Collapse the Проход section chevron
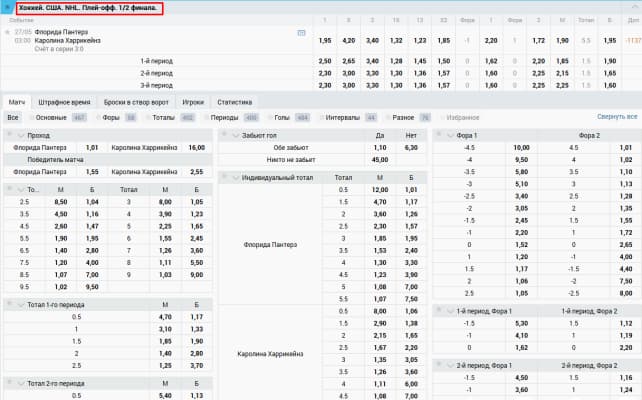 [x=21, y=135]
